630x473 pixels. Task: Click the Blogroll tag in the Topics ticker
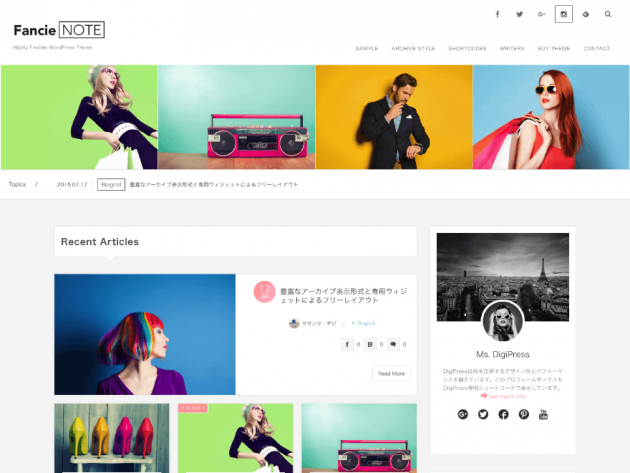(111, 184)
